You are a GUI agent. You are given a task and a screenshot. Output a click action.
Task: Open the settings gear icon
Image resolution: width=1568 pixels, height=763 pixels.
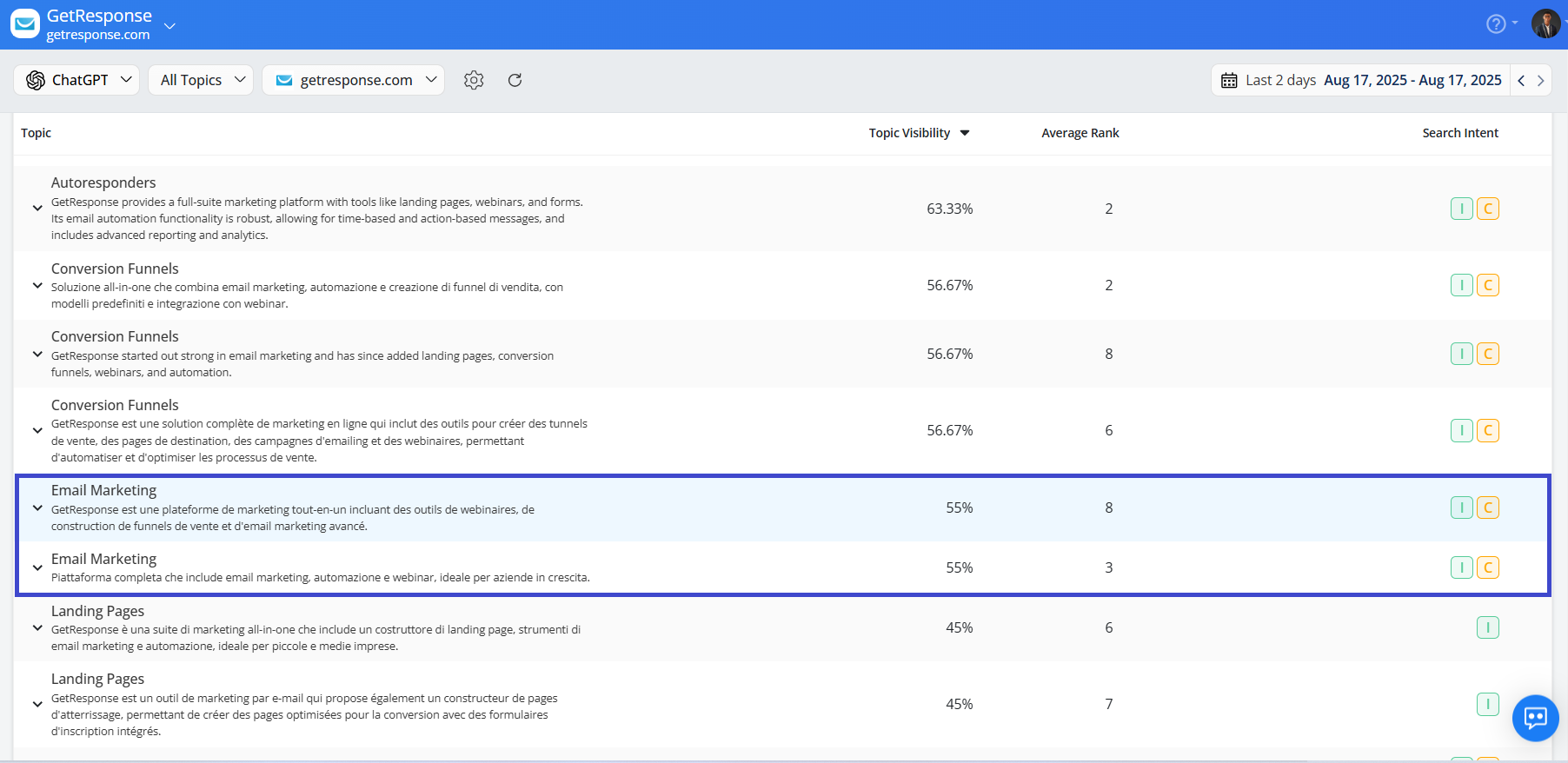(474, 80)
